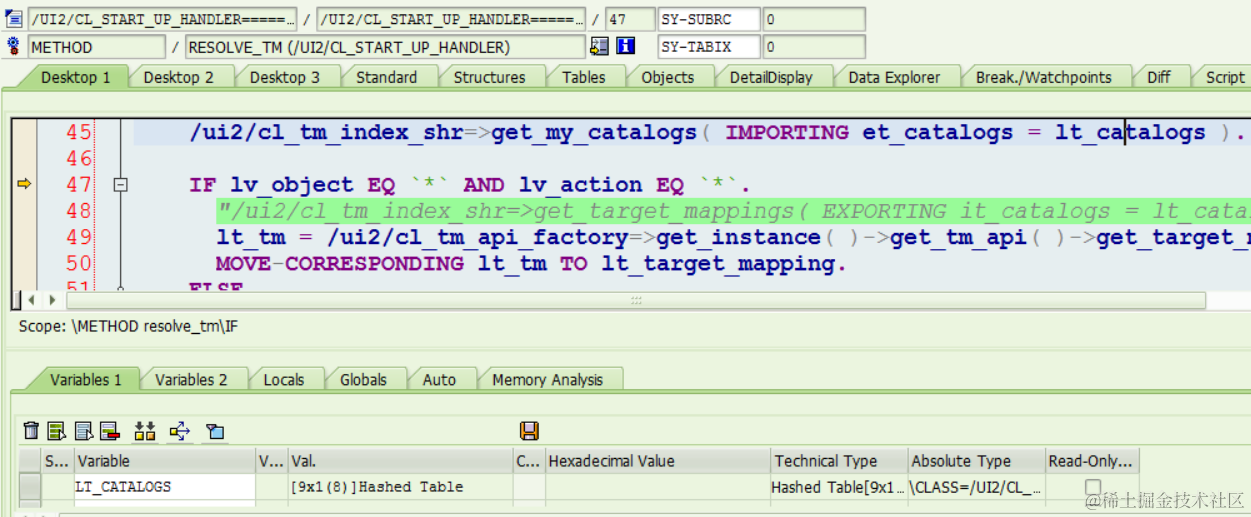
Task: Go to the Objects tab
Action: pos(667,77)
